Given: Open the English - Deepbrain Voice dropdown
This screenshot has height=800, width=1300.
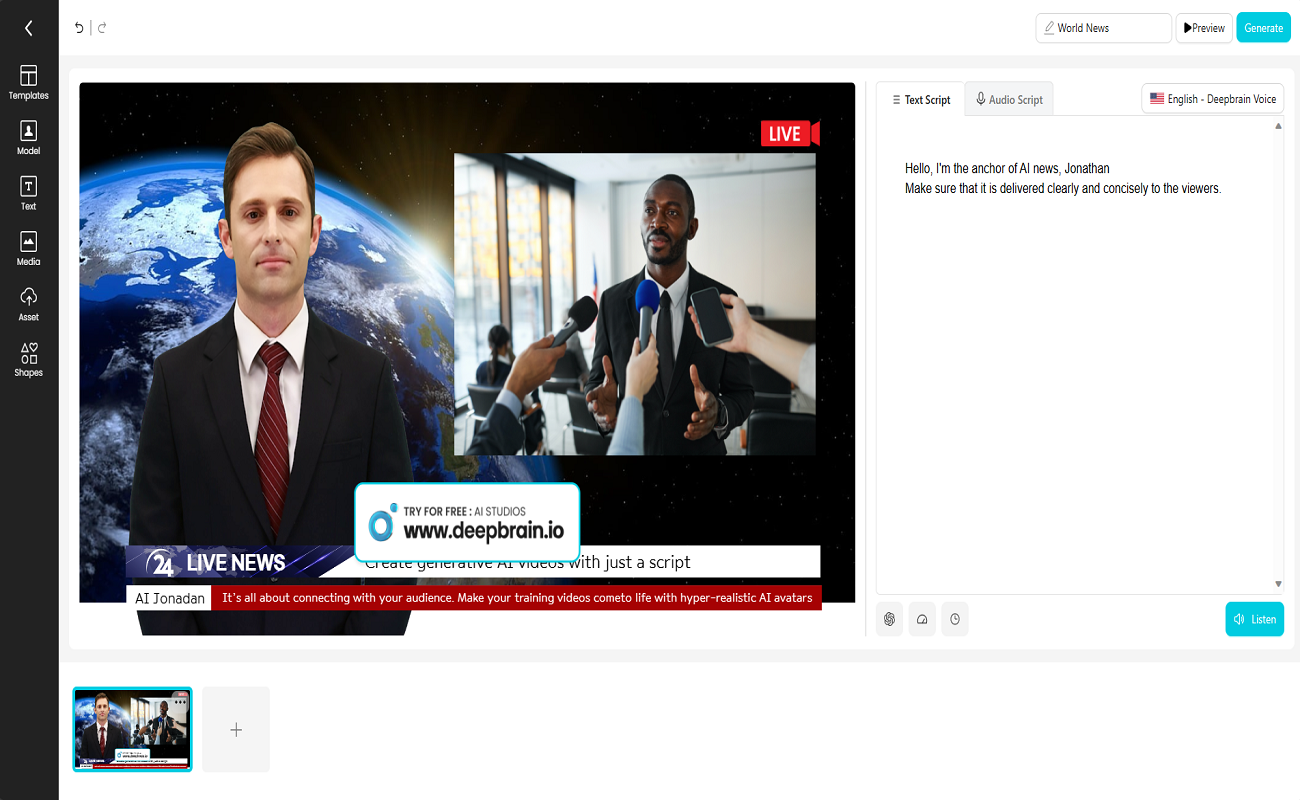Looking at the screenshot, I should coord(1212,99).
